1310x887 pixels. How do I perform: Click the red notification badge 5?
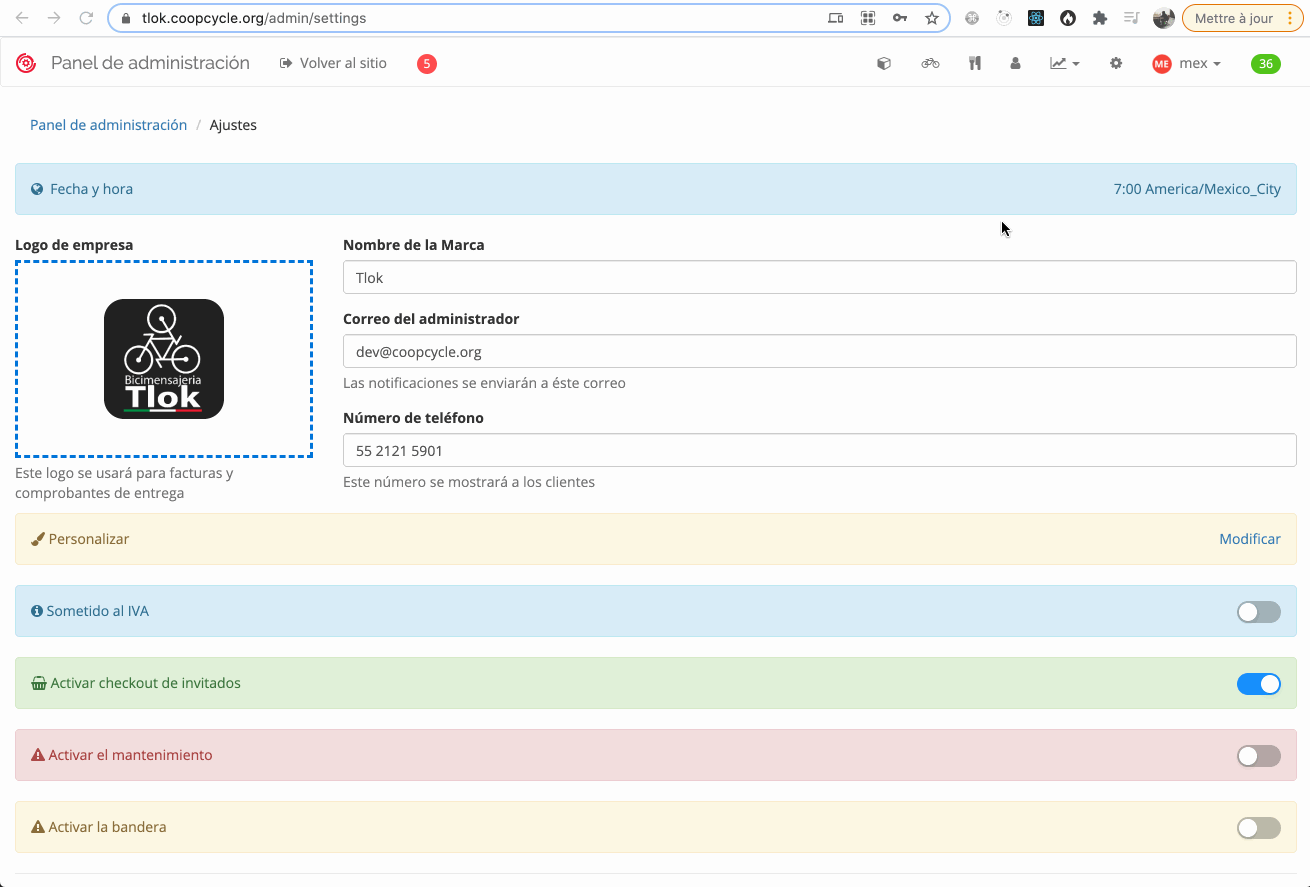pyautogui.click(x=427, y=64)
